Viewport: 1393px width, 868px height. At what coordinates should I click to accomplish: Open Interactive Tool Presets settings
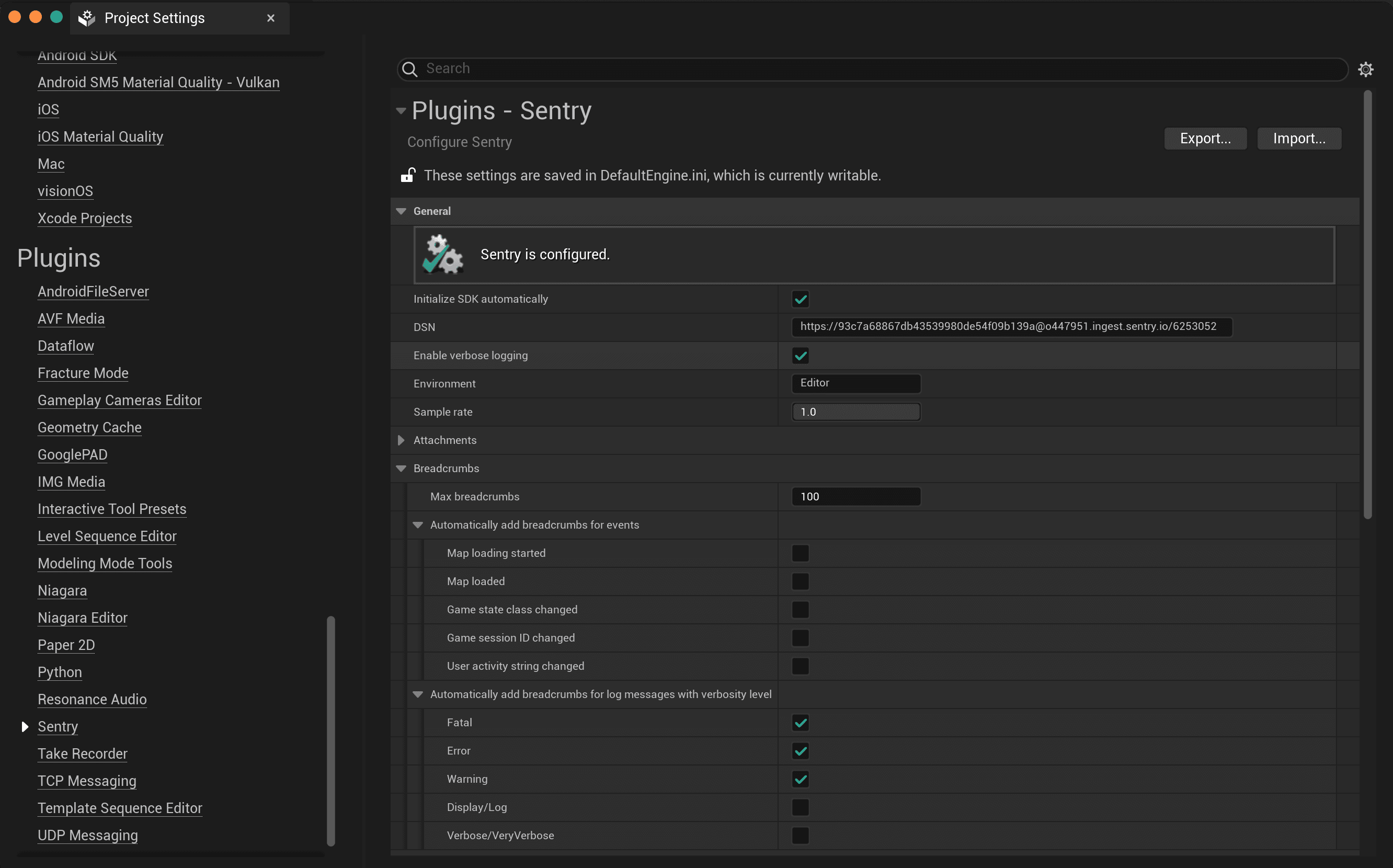click(112, 509)
